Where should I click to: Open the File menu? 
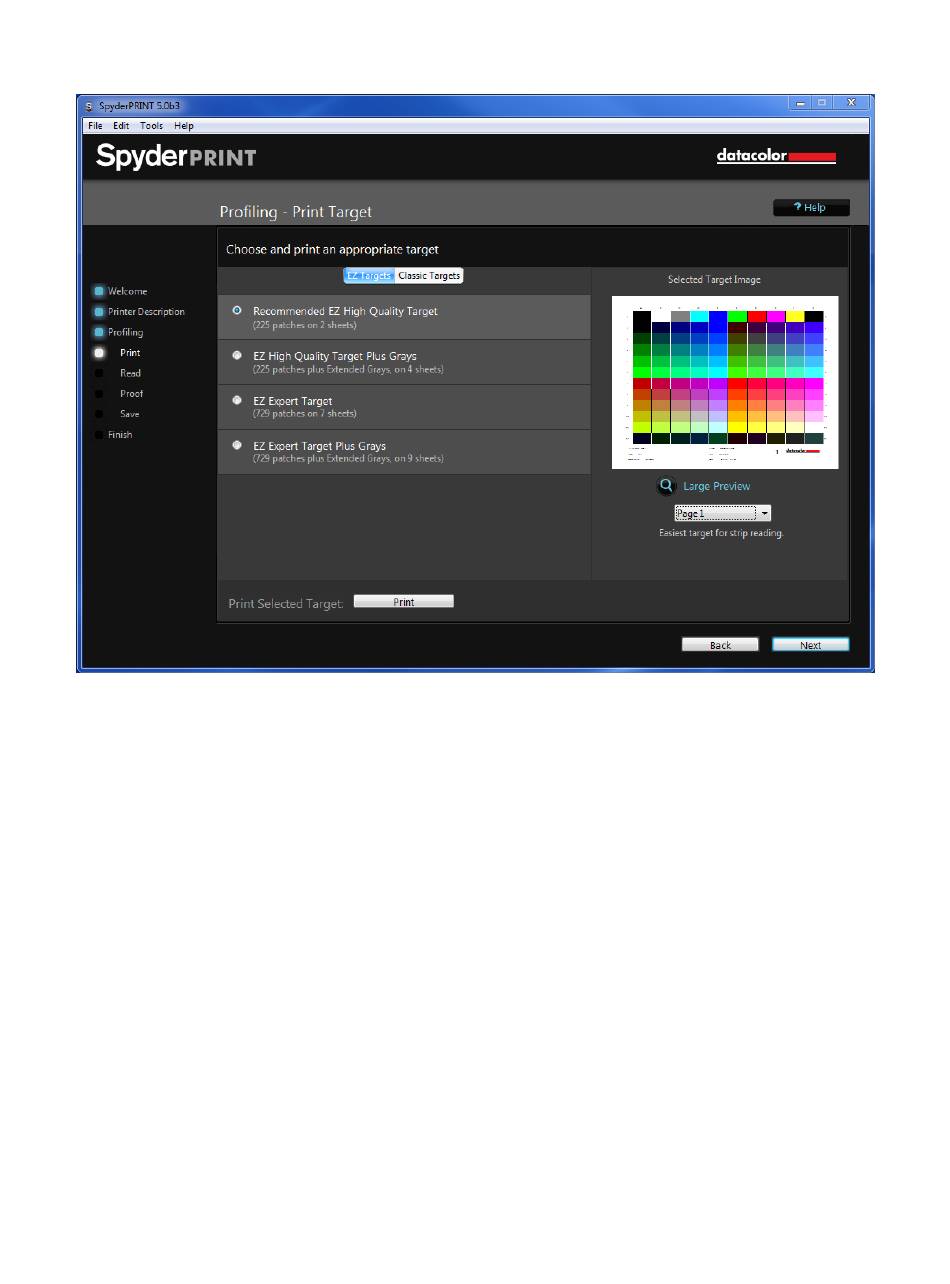coord(95,126)
